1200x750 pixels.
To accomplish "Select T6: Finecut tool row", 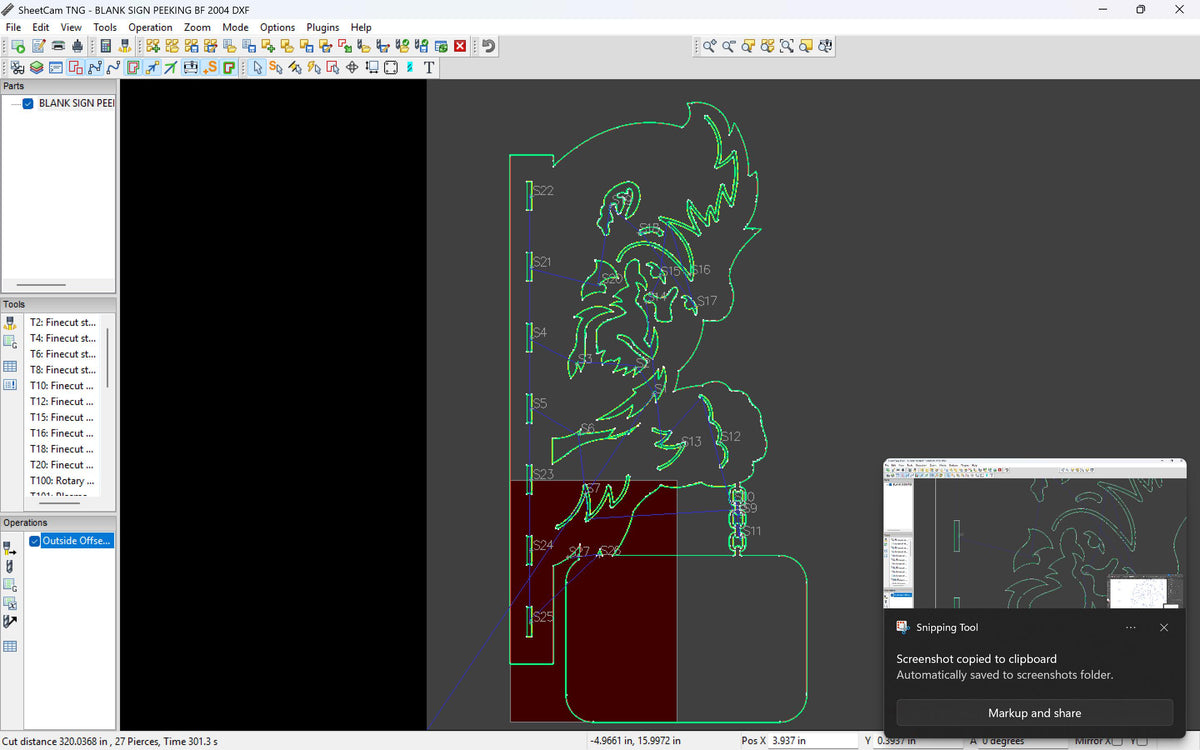I will point(63,354).
